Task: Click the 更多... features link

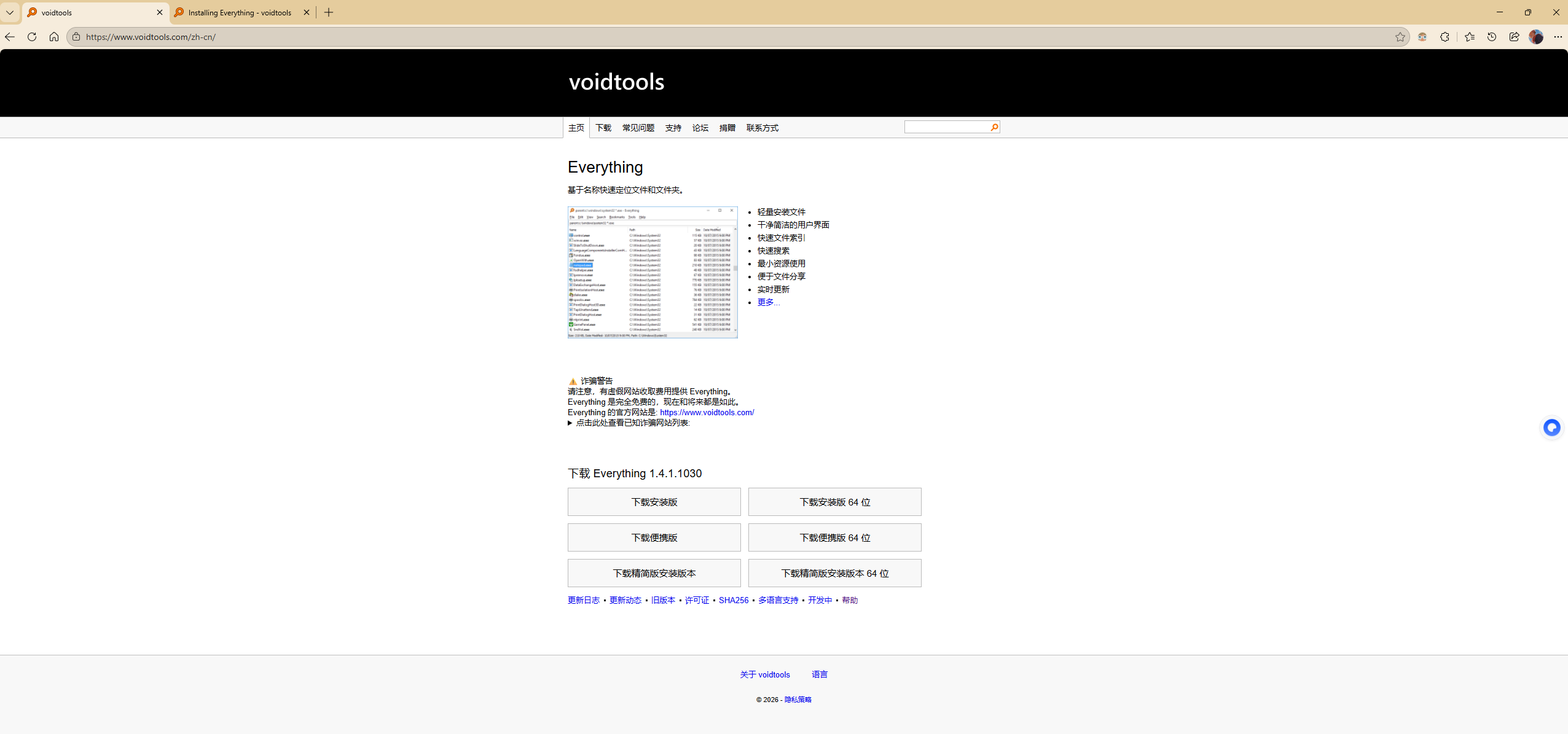Action: [x=768, y=302]
